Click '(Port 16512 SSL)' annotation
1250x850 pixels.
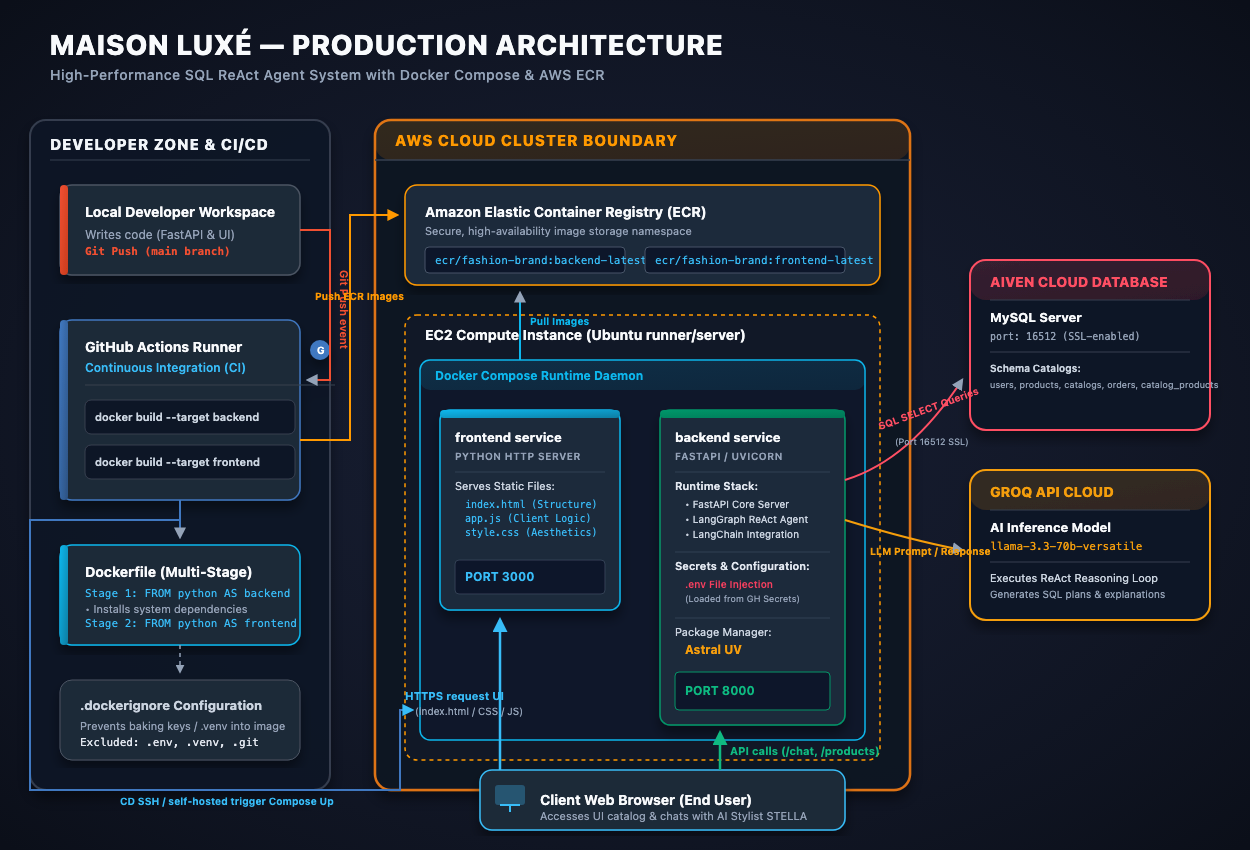[931, 441]
